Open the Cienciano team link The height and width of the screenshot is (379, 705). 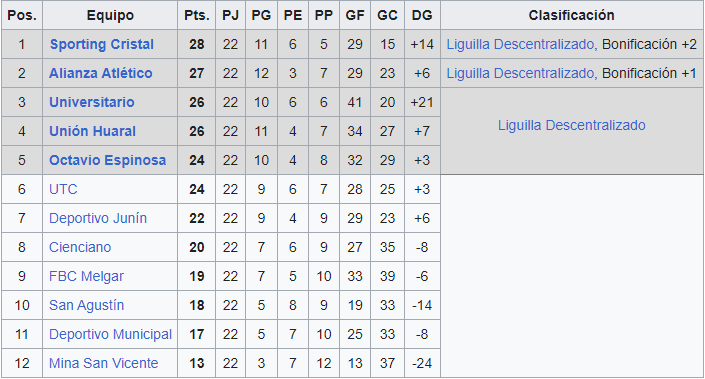point(80,247)
